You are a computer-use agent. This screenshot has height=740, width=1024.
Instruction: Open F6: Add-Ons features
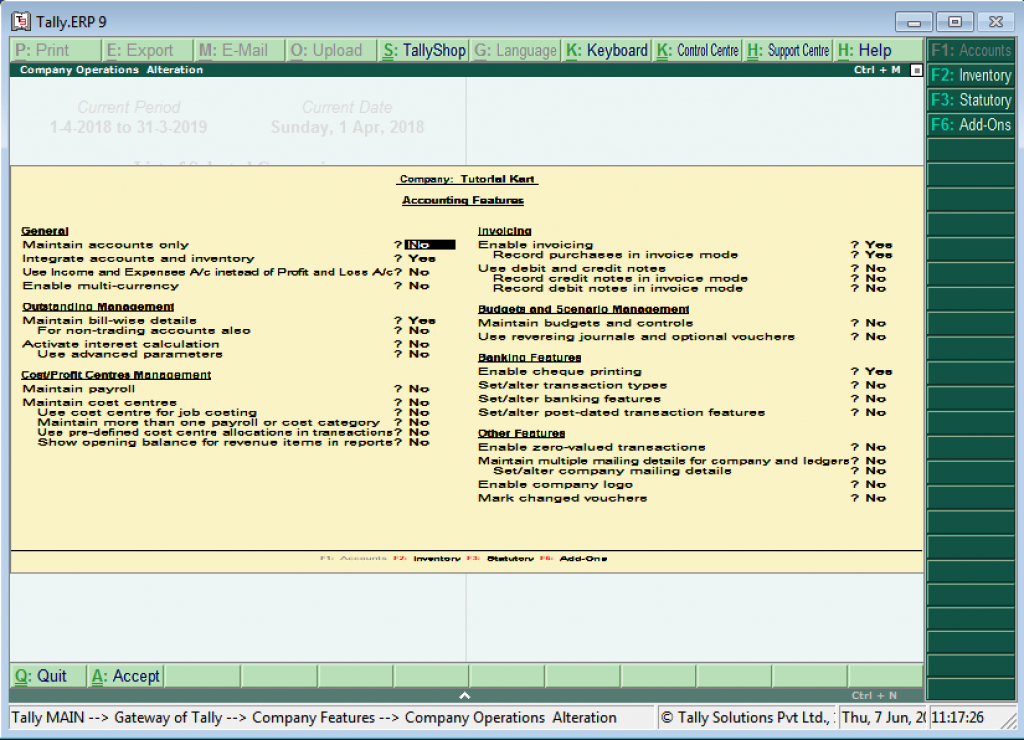[973, 124]
